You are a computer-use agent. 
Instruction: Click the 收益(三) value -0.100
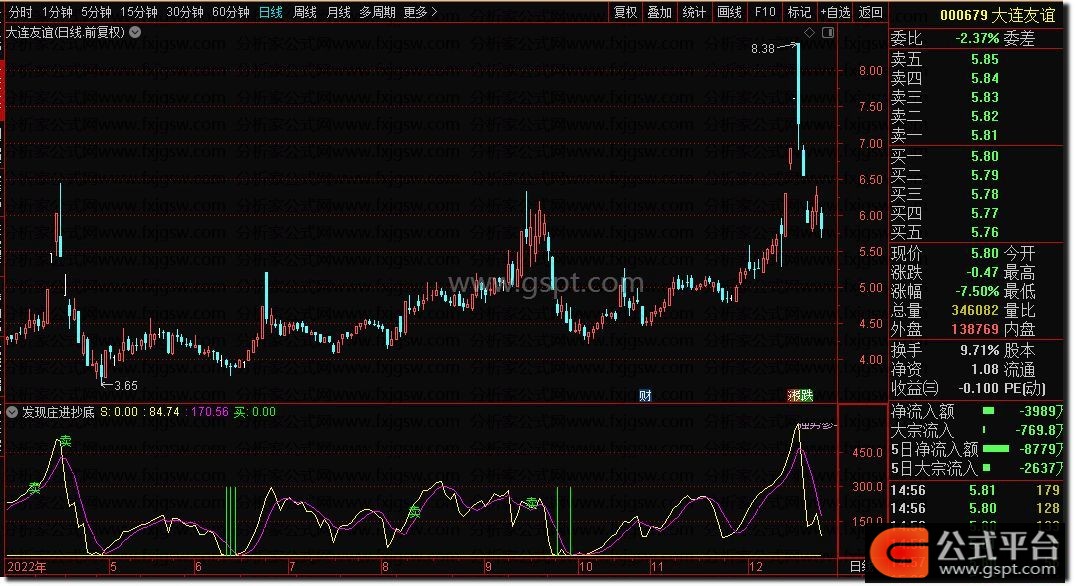pyautogui.click(x=978, y=389)
